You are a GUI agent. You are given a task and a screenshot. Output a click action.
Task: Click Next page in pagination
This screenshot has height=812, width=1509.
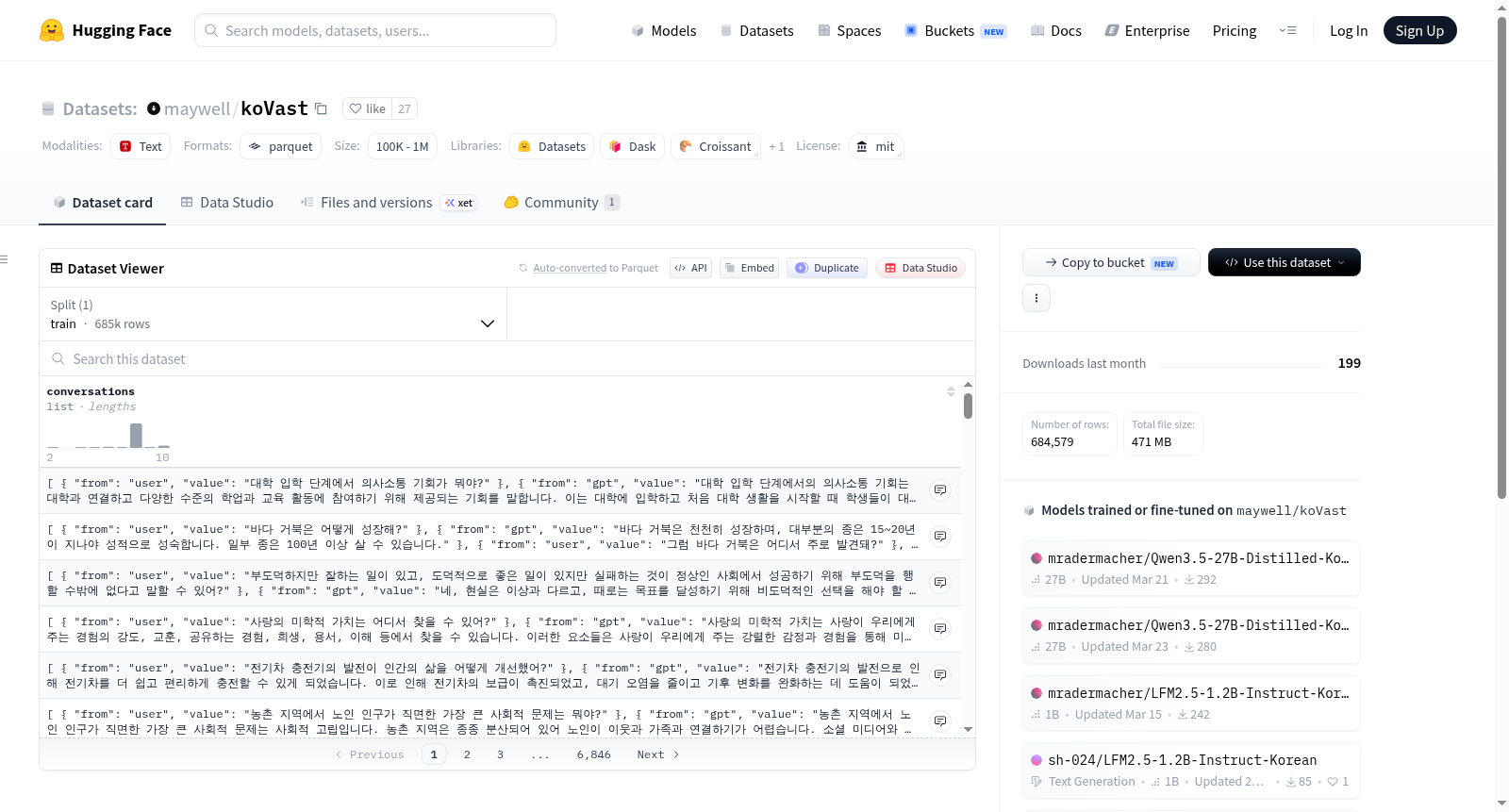point(657,754)
